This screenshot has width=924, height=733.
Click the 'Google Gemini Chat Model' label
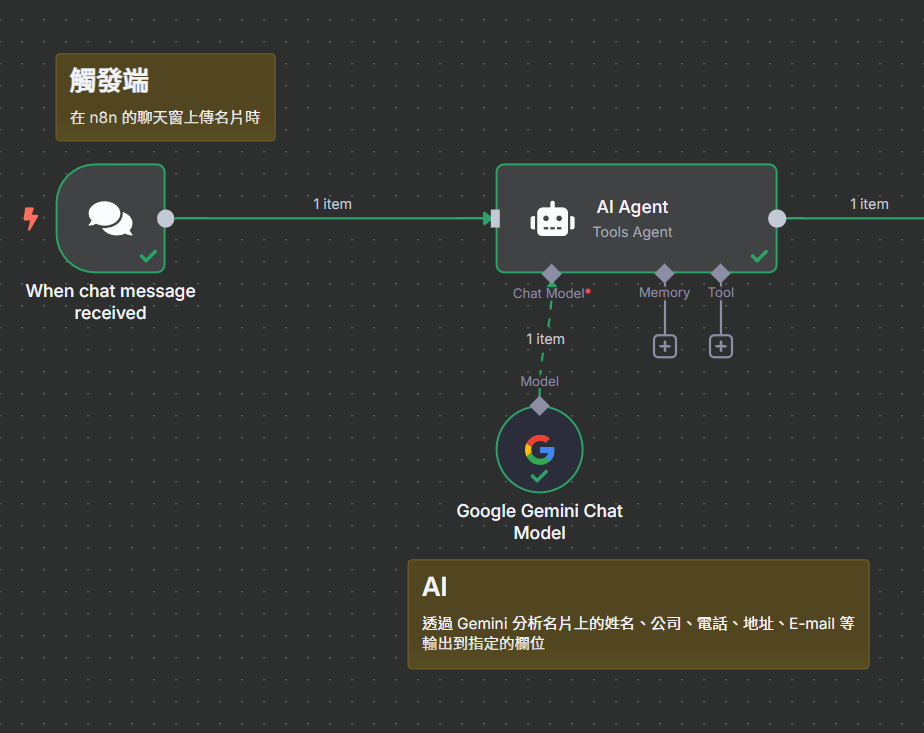539,521
